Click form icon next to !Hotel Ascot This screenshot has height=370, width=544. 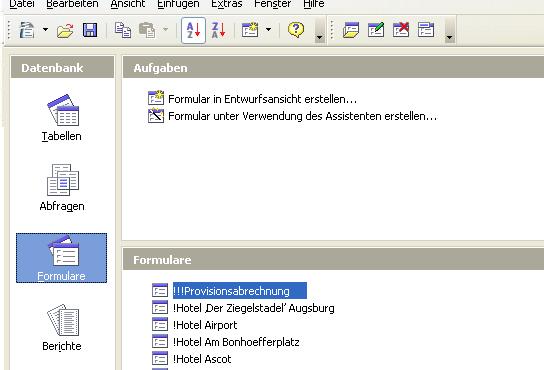pyautogui.click(x=160, y=359)
